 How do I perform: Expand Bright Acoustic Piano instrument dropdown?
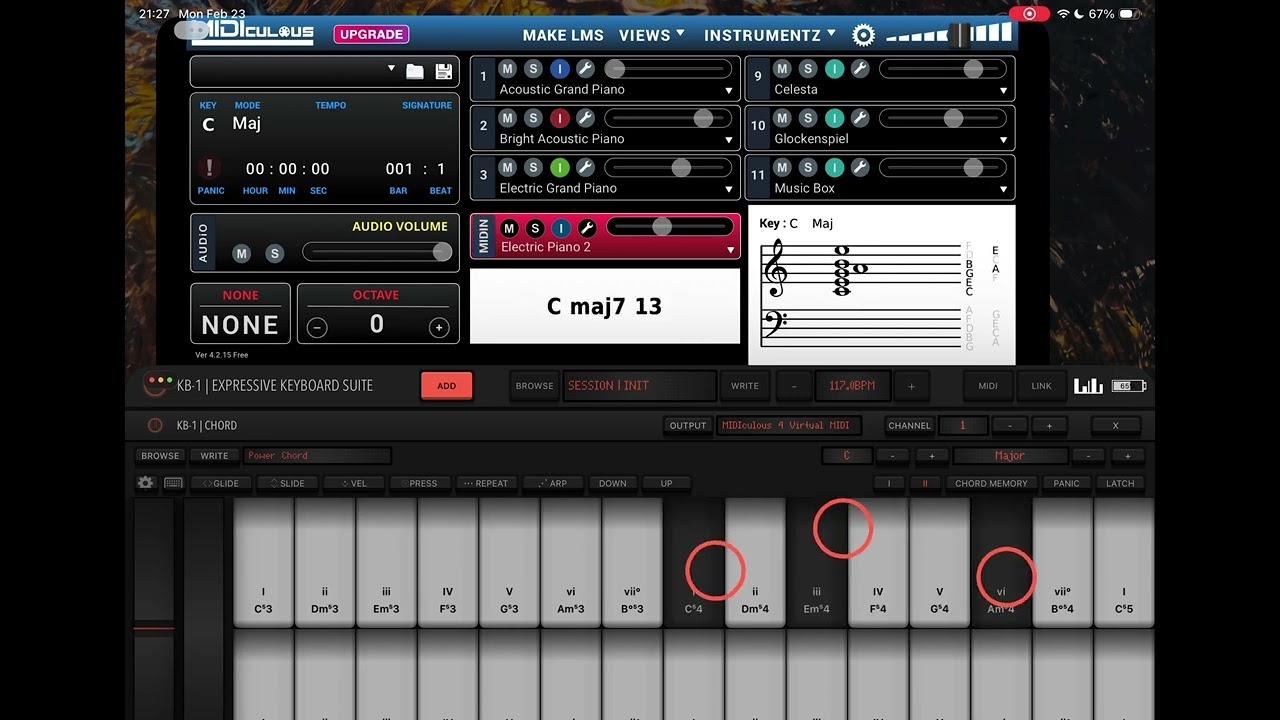pyautogui.click(x=729, y=140)
